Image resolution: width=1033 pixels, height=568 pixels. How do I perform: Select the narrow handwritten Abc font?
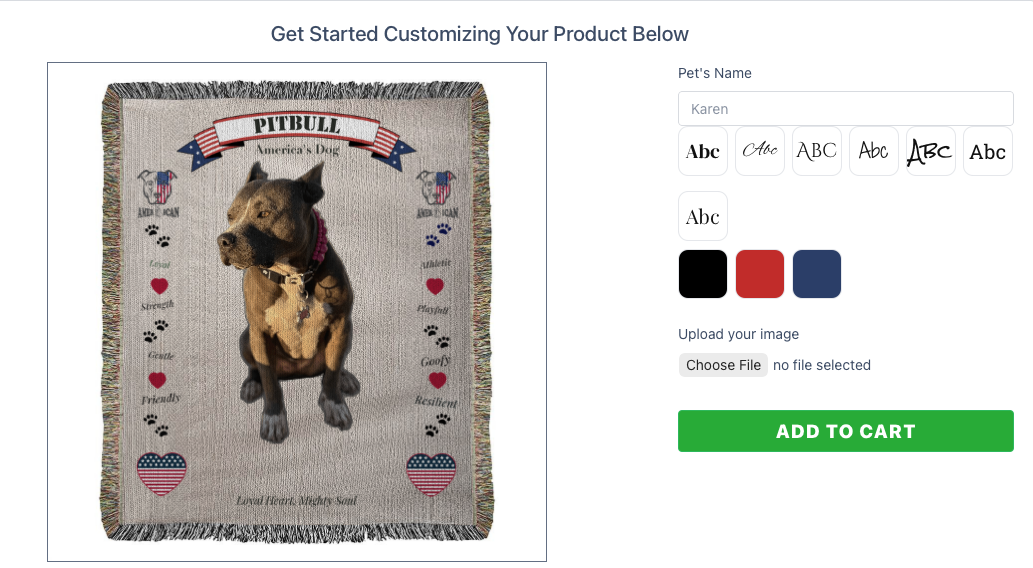point(874,151)
